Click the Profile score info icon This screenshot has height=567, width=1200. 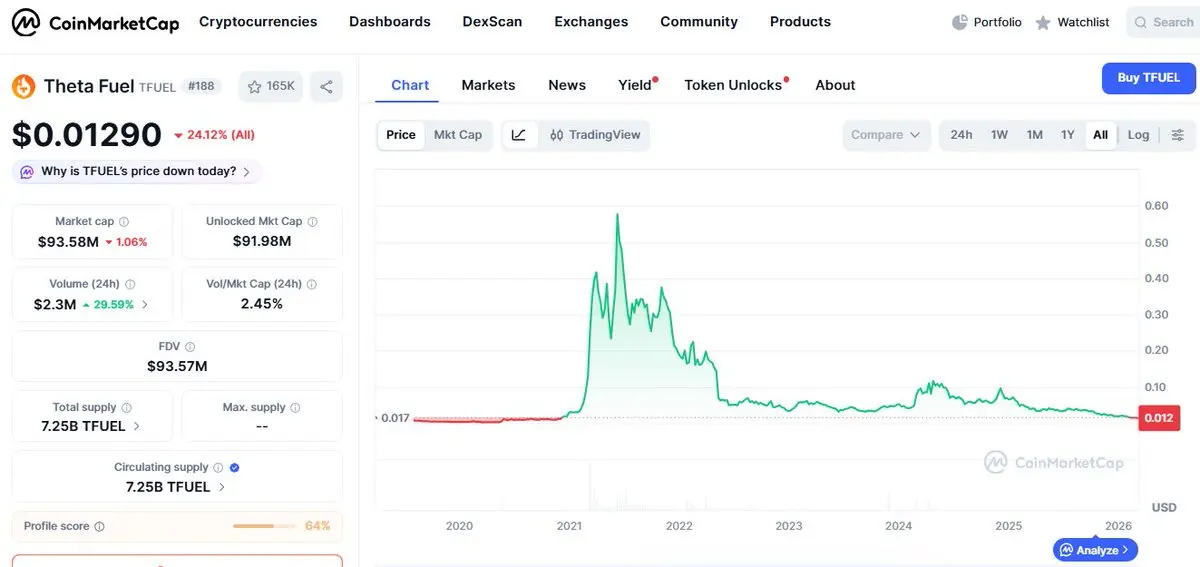tap(99, 527)
